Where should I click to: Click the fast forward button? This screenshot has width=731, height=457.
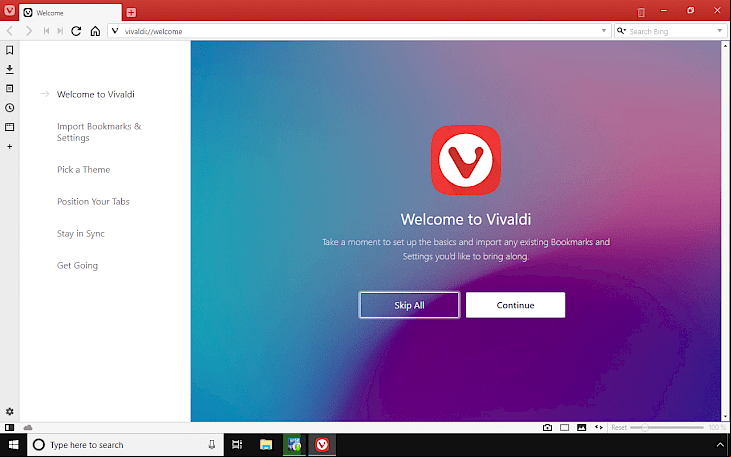[60, 31]
